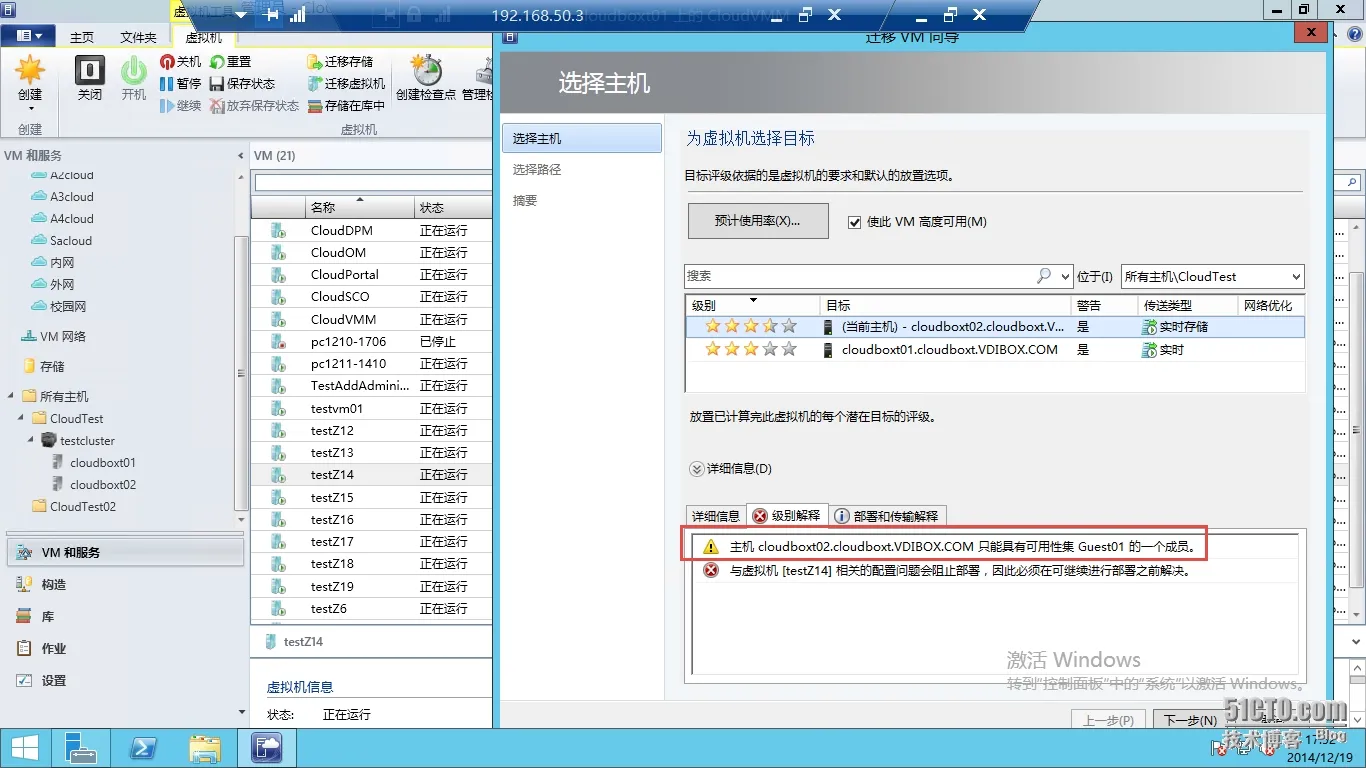The width and height of the screenshot is (1366, 768).
Task: Collapse the CloudTest host group
Action: pyautogui.click(x=21, y=419)
